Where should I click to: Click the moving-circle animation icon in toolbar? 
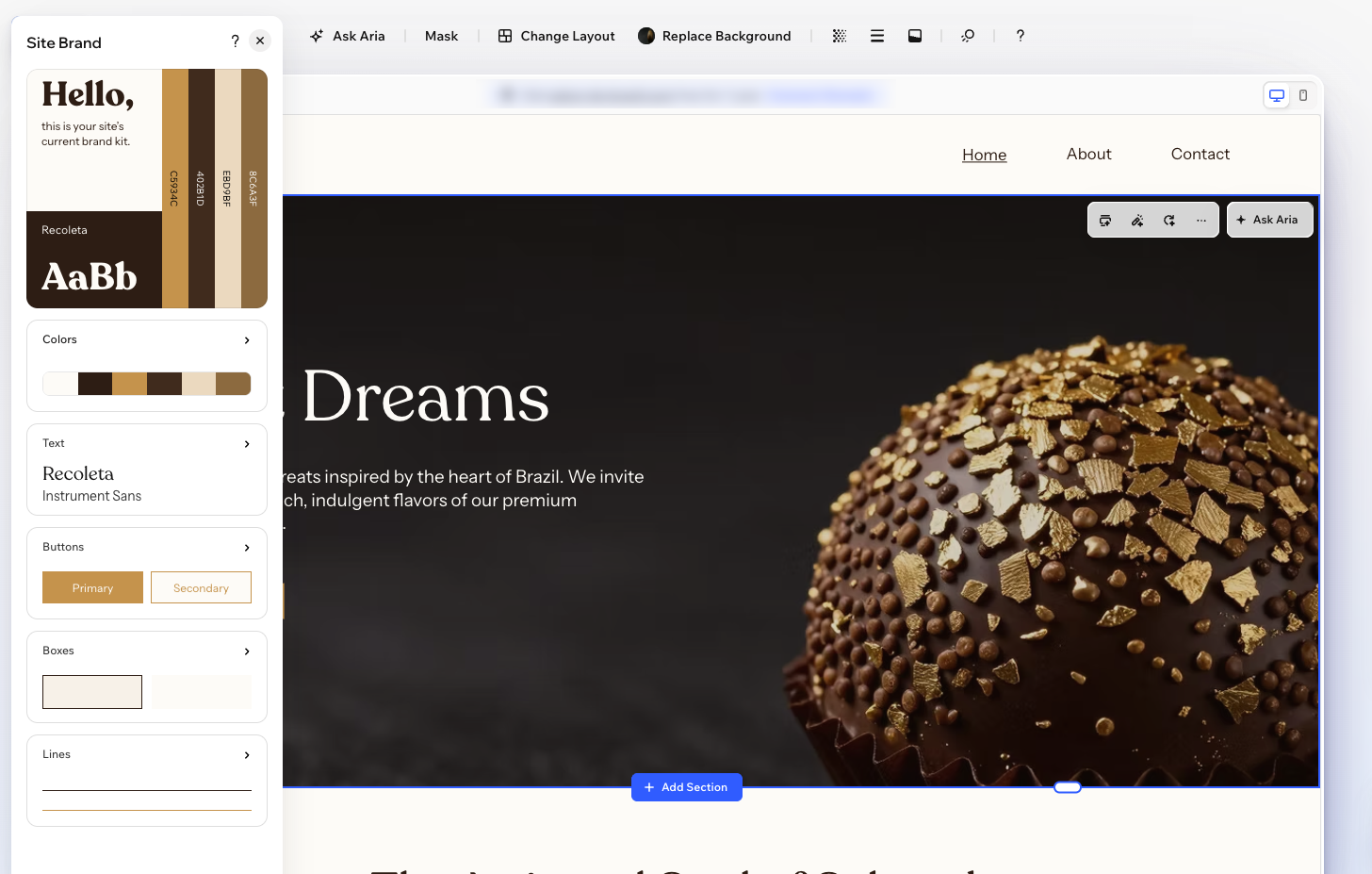tap(968, 36)
